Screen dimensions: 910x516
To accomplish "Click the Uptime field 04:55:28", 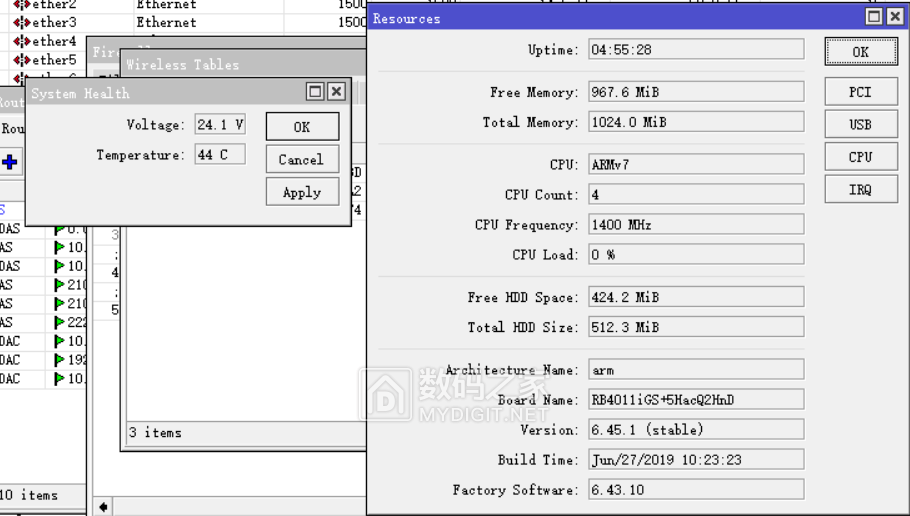I will click(696, 49).
